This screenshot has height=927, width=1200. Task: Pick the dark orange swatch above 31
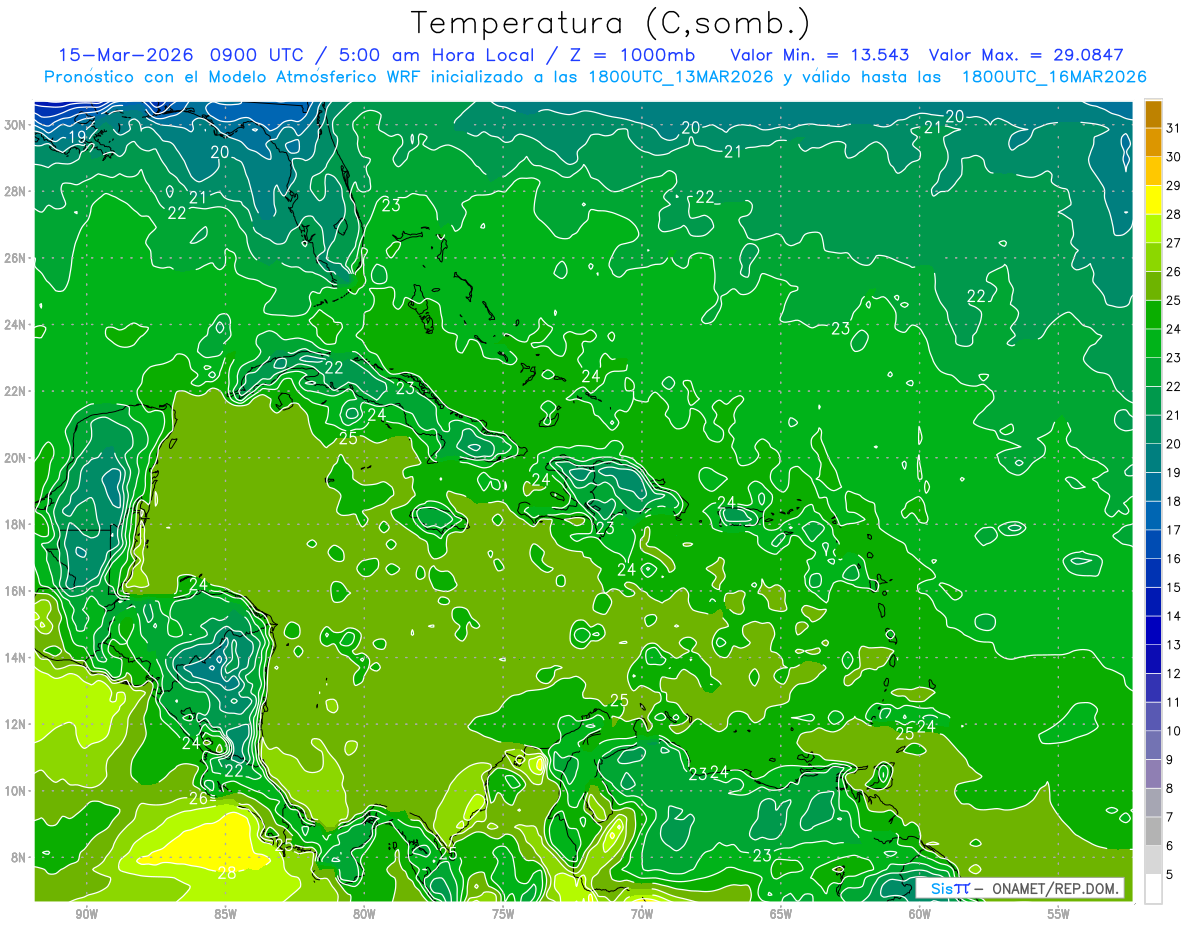(1153, 113)
